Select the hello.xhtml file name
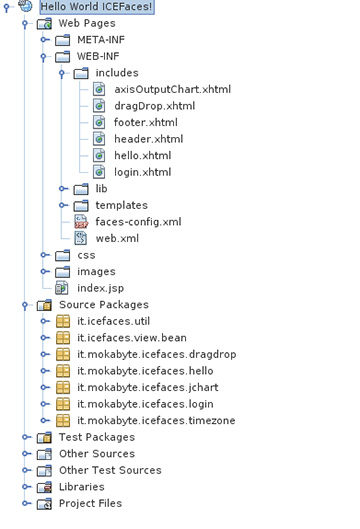 [x=143, y=156]
